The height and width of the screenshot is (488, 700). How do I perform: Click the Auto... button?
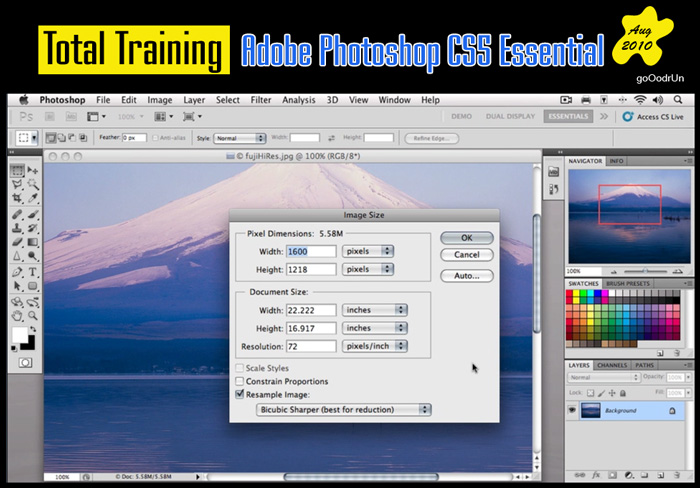467,275
